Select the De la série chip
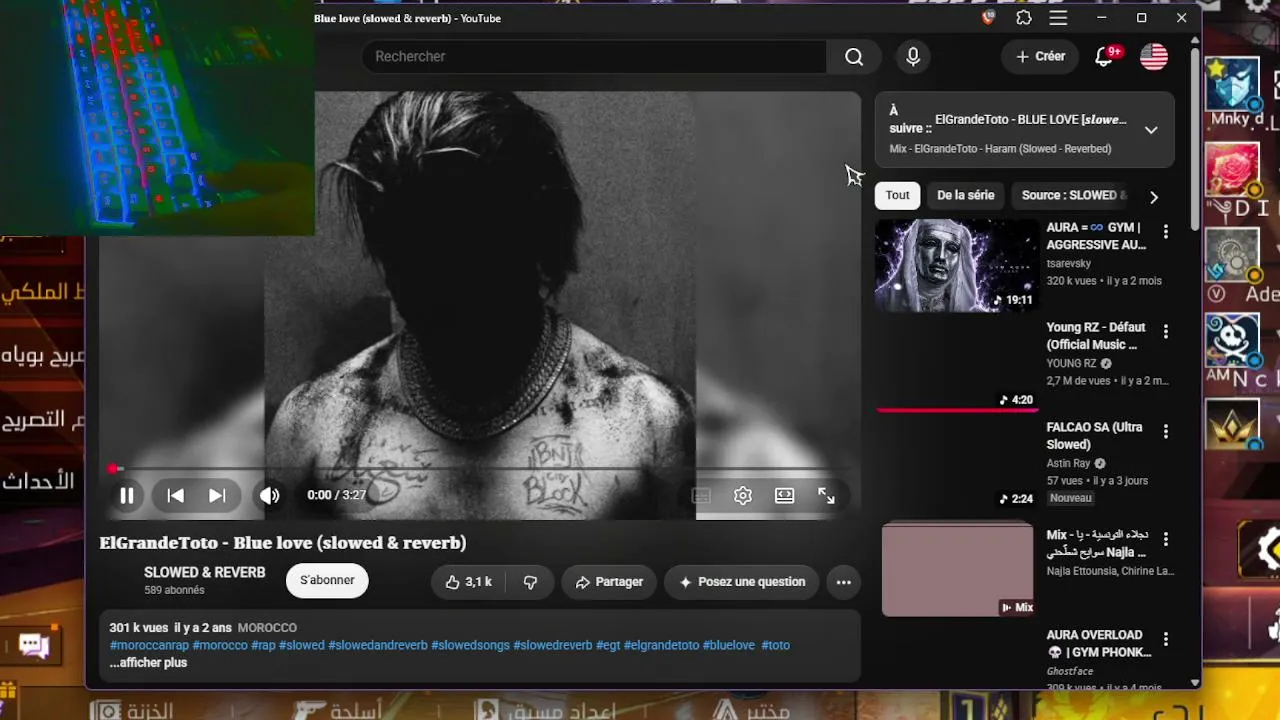The width and height of the screenshot is (1280, 720). 966,196
